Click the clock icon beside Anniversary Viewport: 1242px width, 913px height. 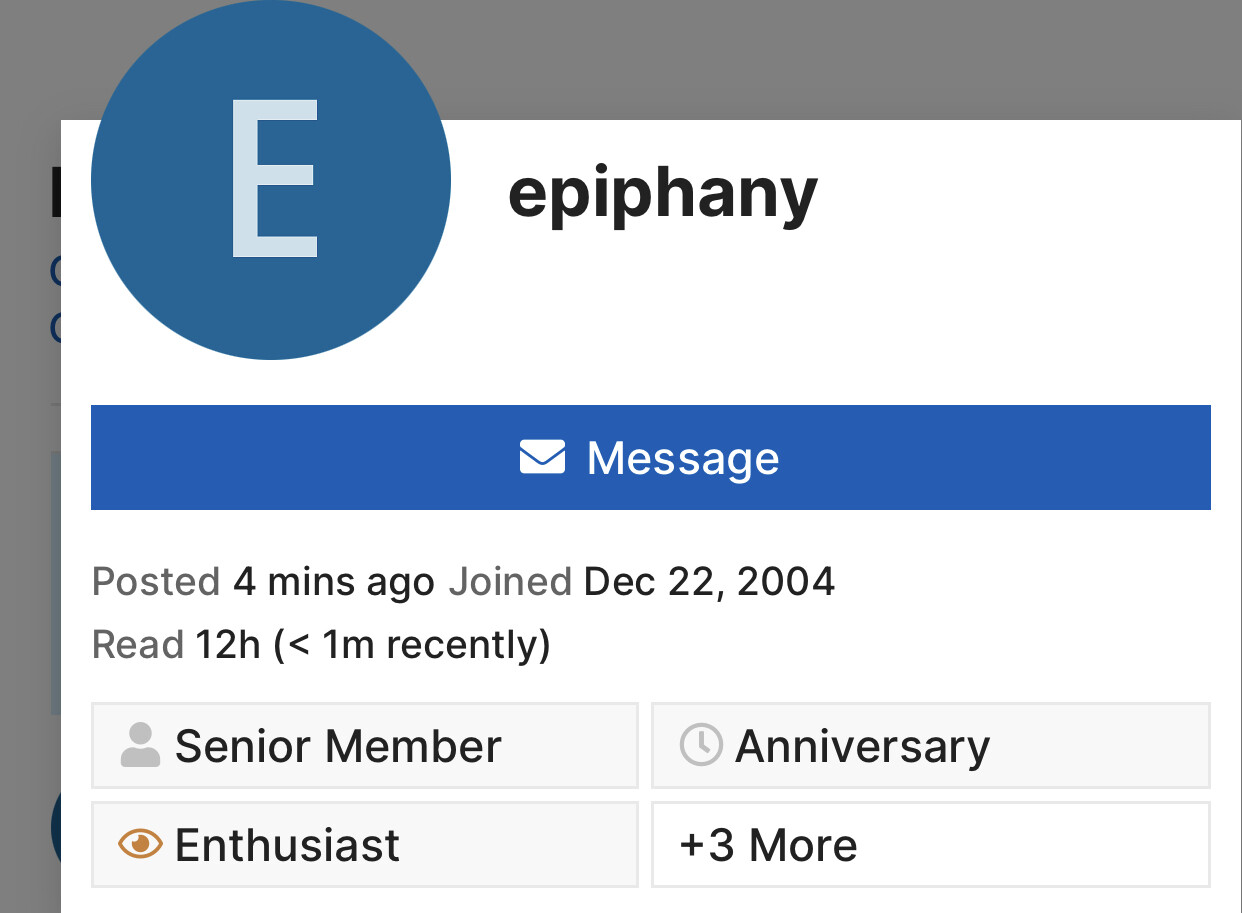[x=701, y=746]
